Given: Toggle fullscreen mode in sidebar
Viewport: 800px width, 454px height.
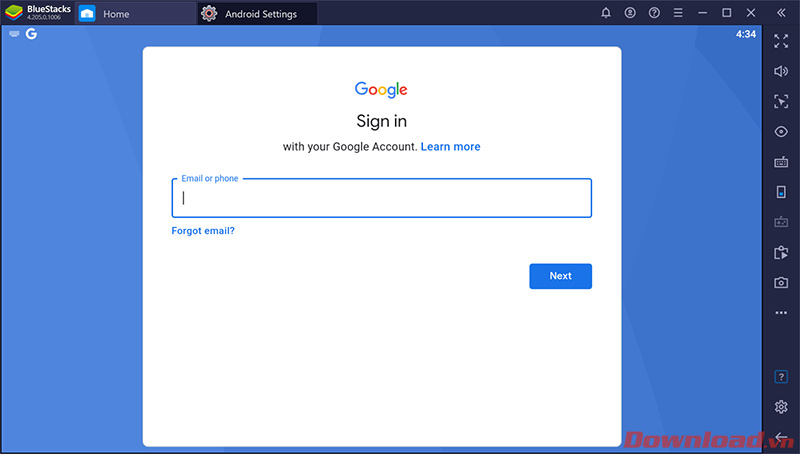Looking at the screenshot, I should (x=781, y=40).
